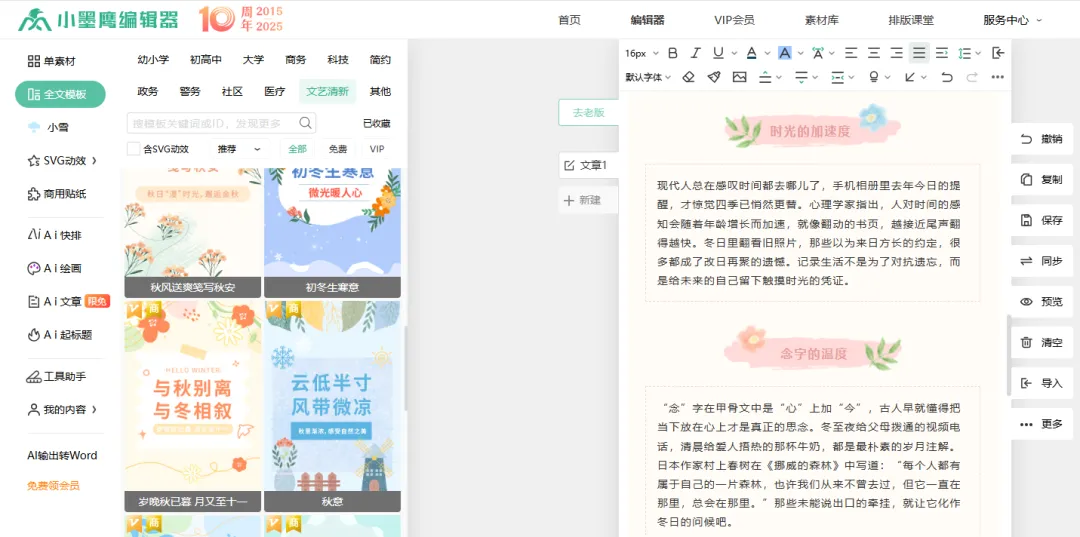Click the diagonal arrow icon in toolbar
The width and height of the screenshot is (1080, 537).
(x=911, y=77)
